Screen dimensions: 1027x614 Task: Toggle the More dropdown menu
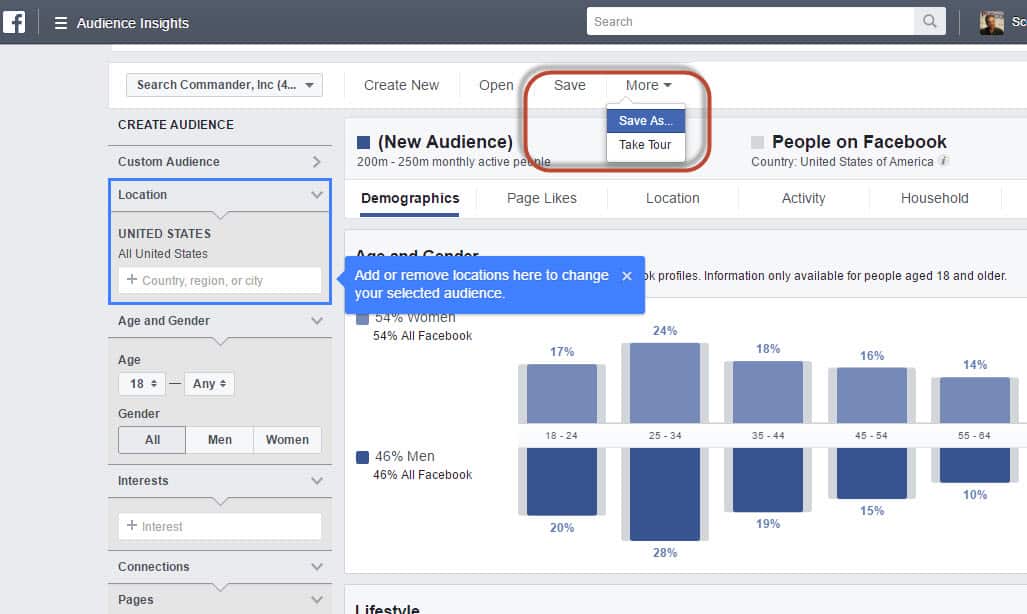(648, 85)
